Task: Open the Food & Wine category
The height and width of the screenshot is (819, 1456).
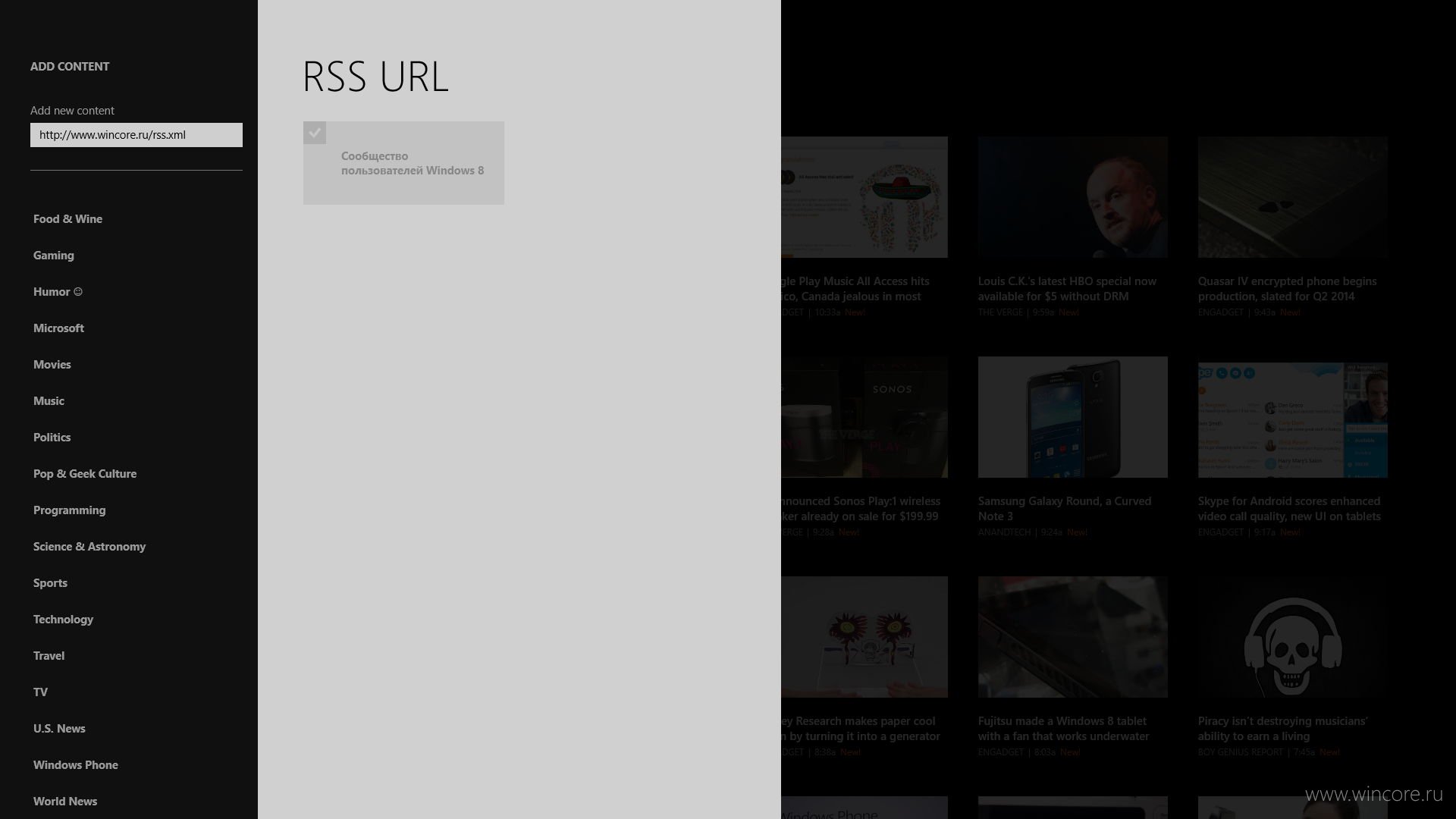Action: (67, 219)
